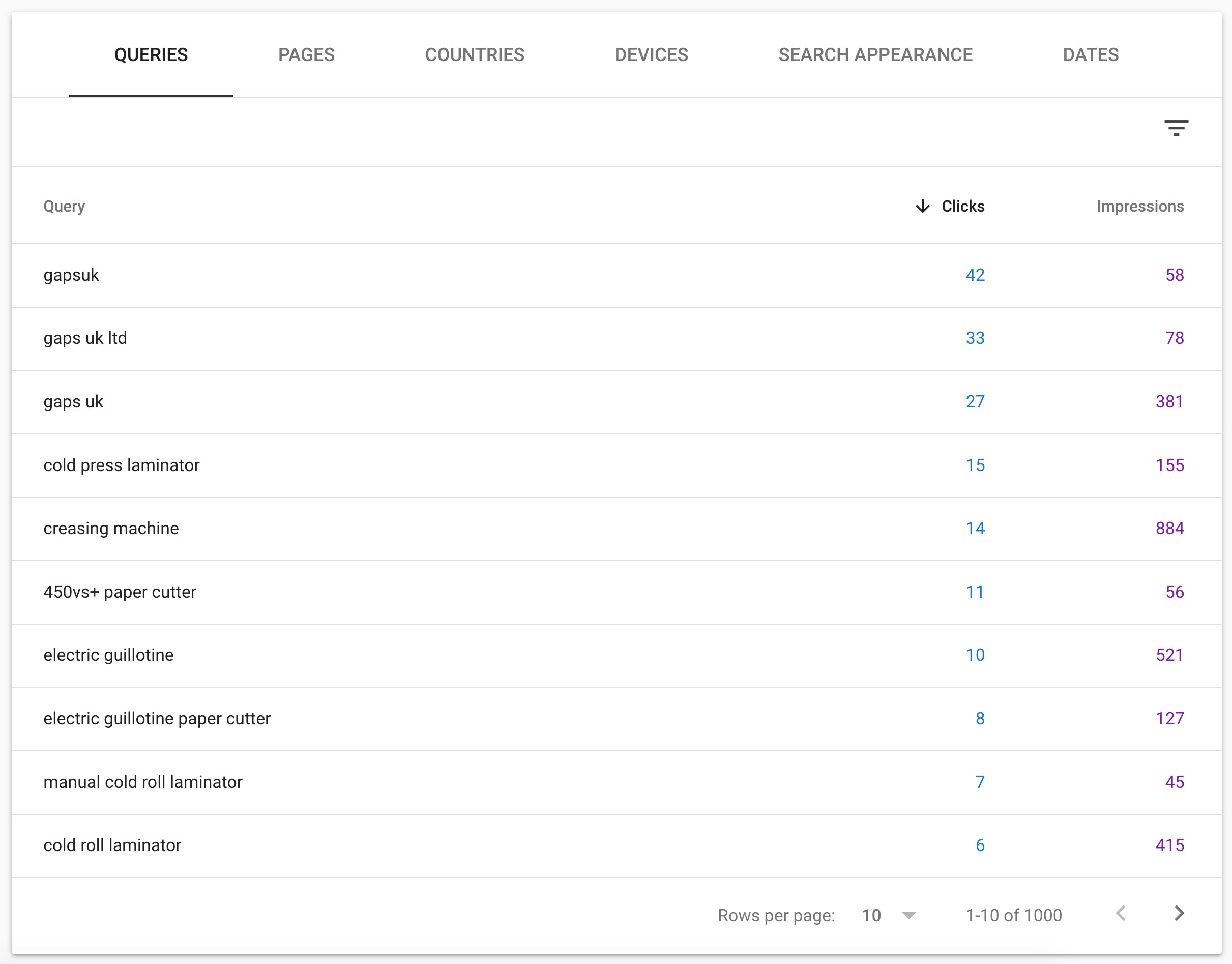The image size is (1232, 964).
Task: Click the 58 impressions value
Action: coord(1175,275)
